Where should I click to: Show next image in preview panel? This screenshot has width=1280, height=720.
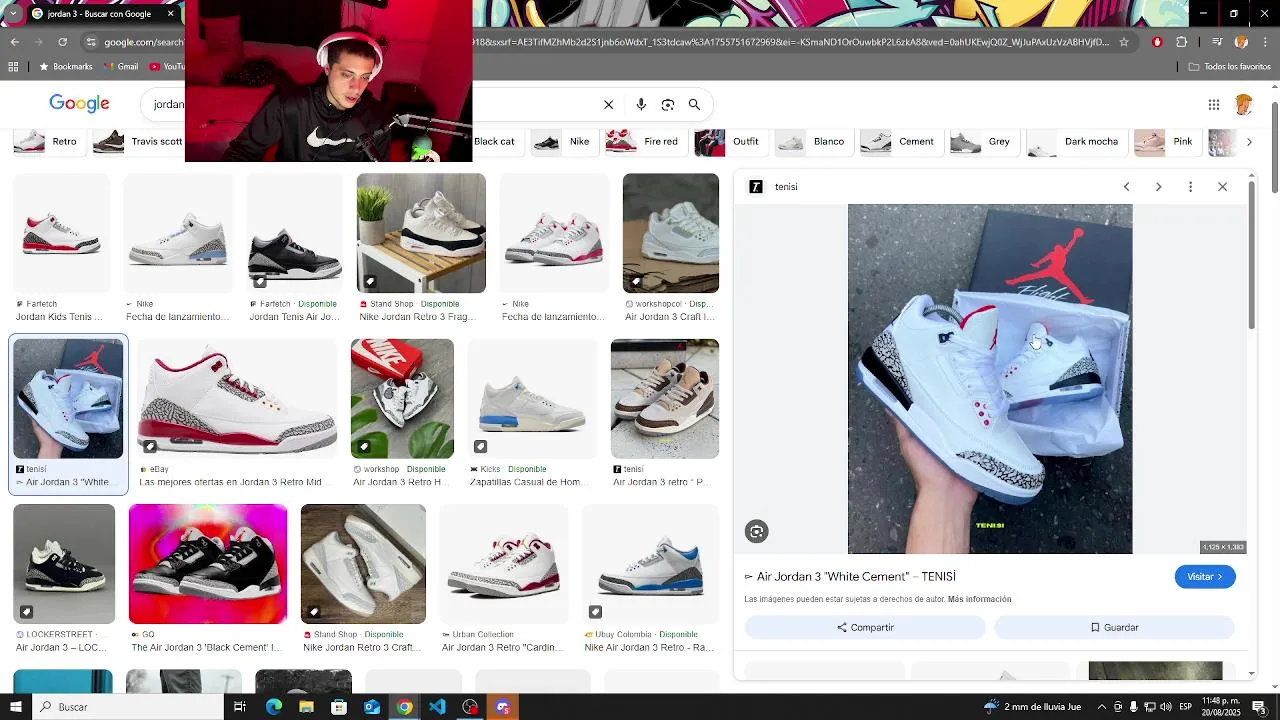pos(1159,187)
